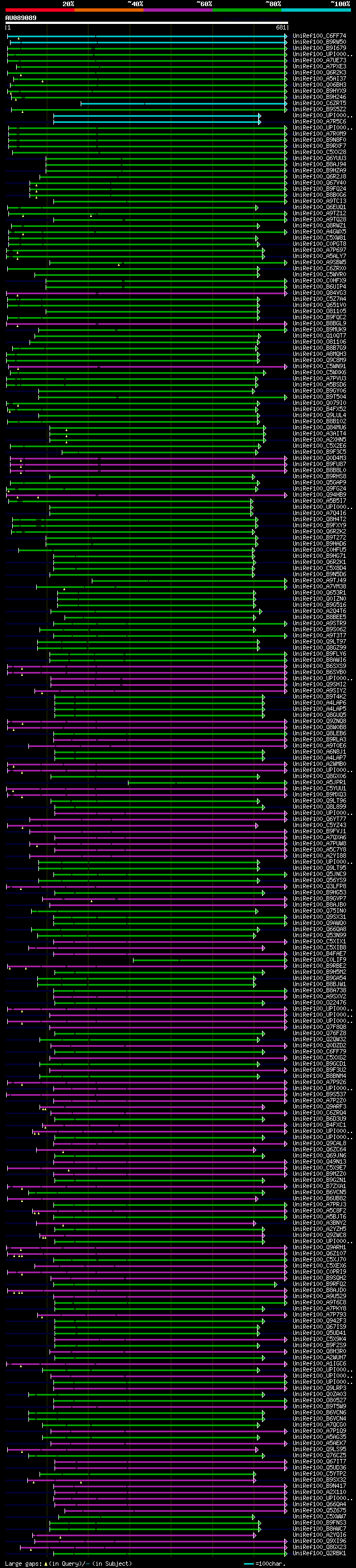Open hit UniRef100_A7PXE3
The height and width of the screenshot is (1568, 356).
319,67
